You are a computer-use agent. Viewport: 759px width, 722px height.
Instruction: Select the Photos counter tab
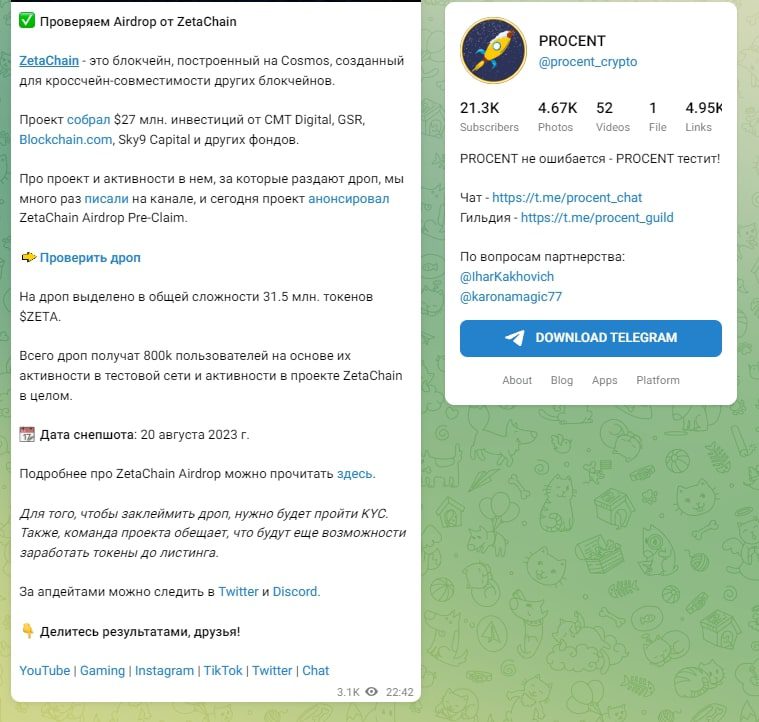pos(556,116)
